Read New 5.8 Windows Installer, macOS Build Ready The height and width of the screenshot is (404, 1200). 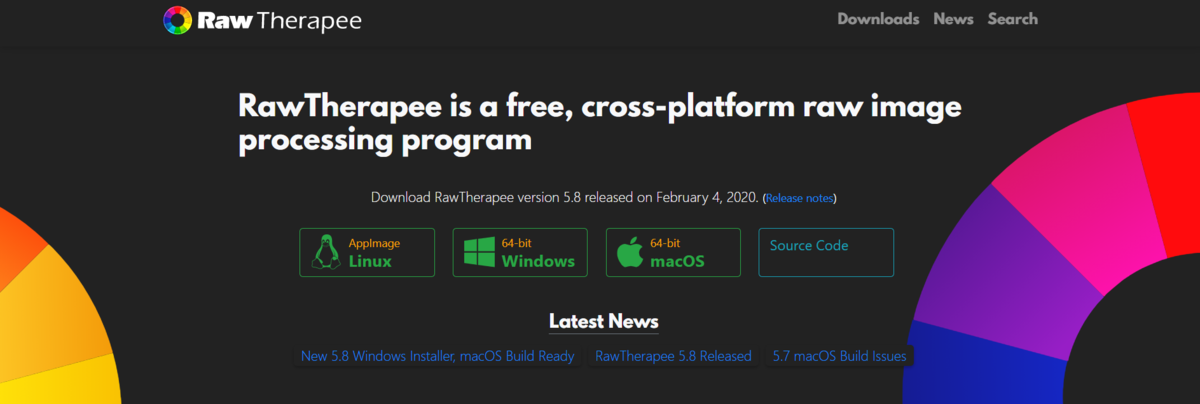tap(438, 356)
